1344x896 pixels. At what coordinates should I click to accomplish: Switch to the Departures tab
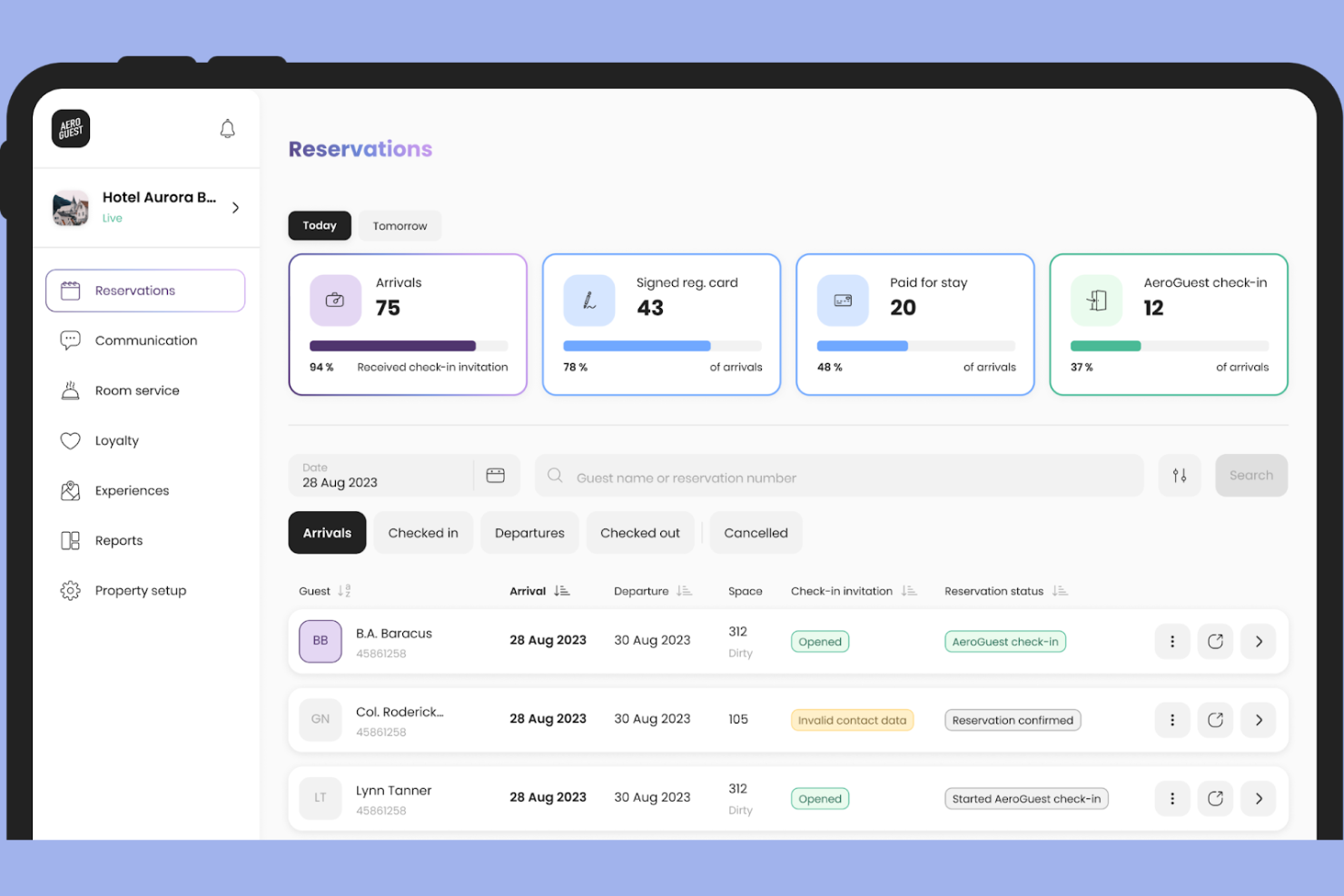[529, 533]
